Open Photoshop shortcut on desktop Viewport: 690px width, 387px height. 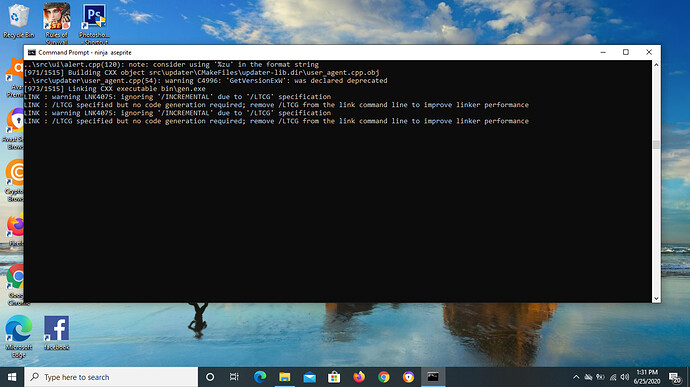[x=94, y=22]
